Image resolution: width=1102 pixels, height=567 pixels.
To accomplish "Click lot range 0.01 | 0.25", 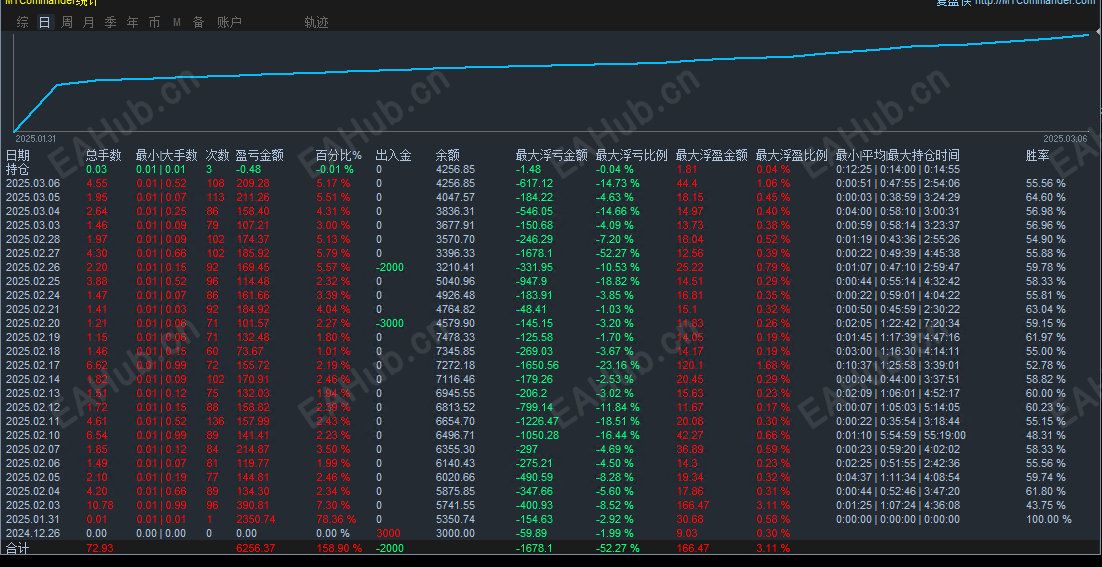I will coord(160,211).
